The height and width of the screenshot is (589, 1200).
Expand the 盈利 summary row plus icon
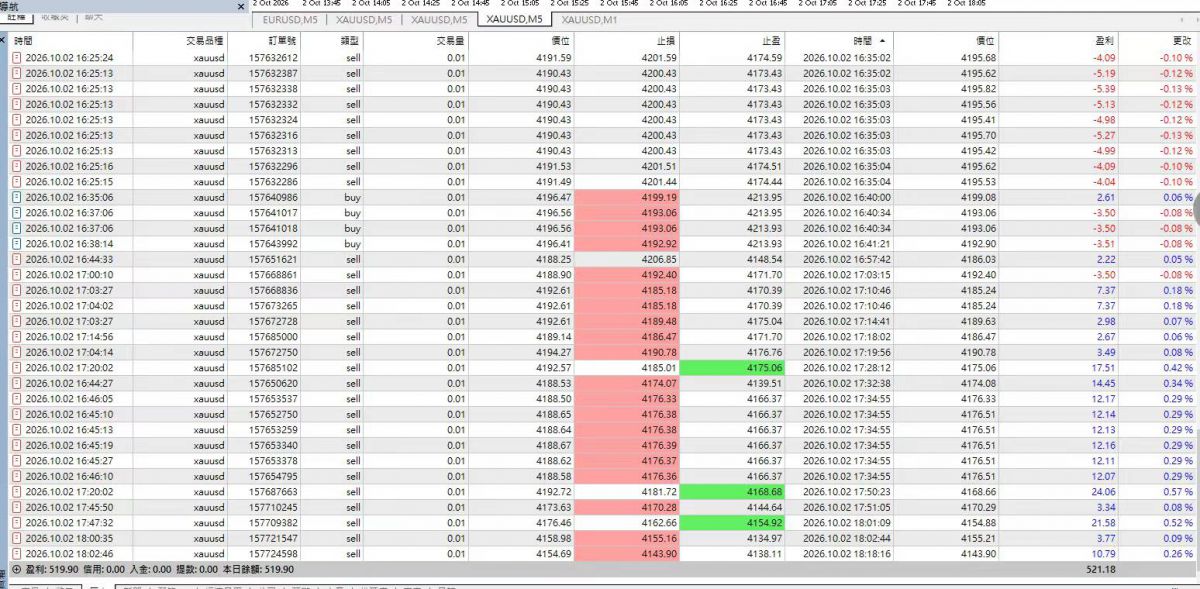point(16,569)
